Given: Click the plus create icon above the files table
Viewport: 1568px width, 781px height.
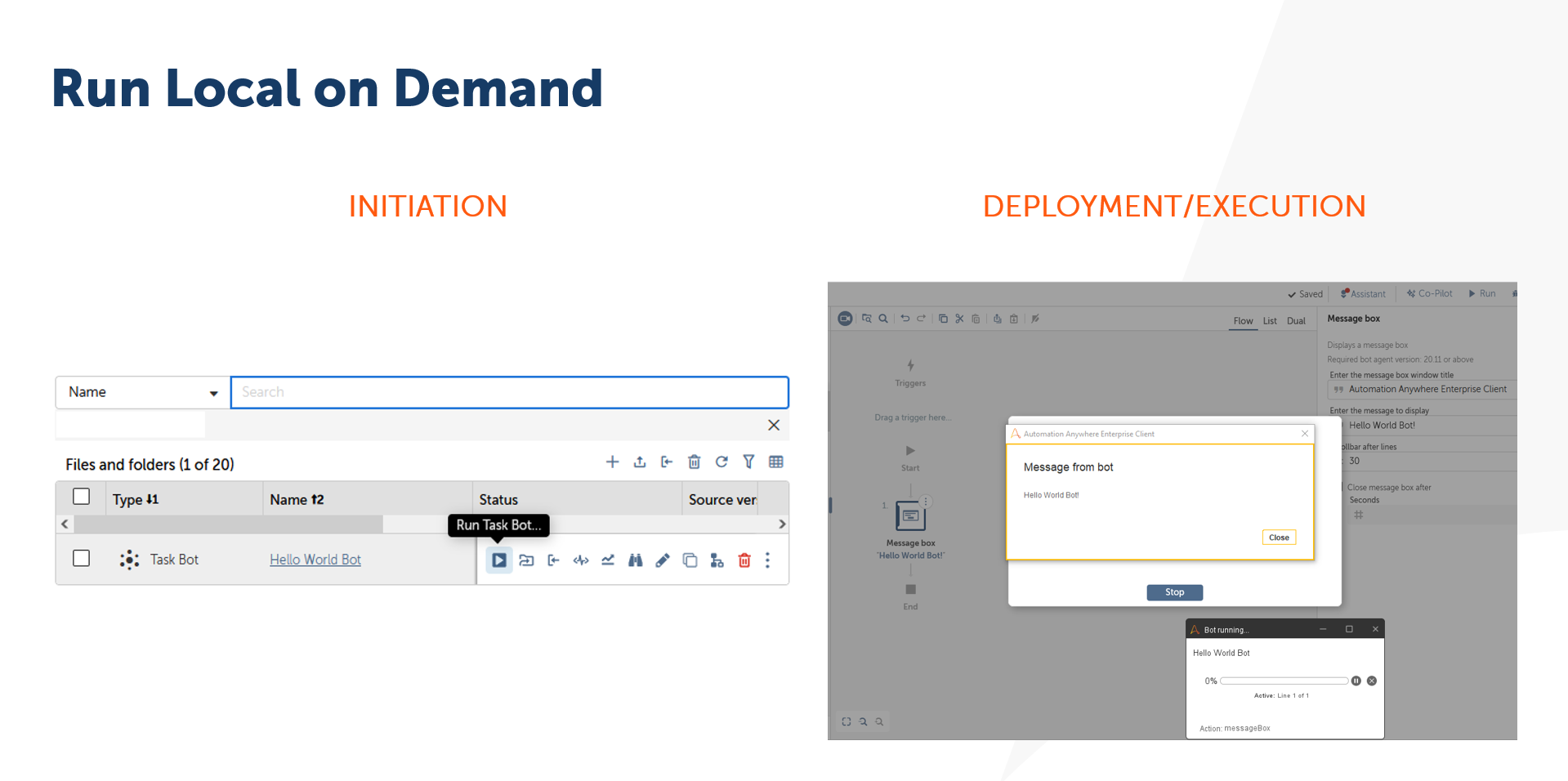Looking at the screenshot, I should (612, 462).
